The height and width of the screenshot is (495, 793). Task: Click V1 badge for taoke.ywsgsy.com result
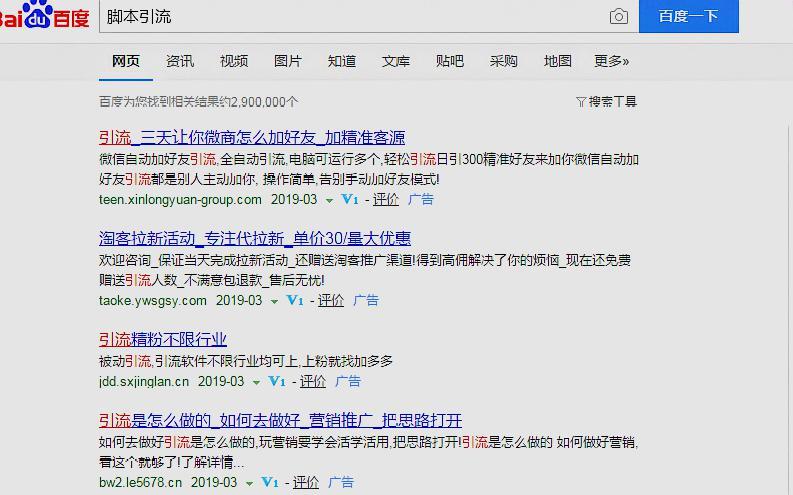tap(295, 300)
